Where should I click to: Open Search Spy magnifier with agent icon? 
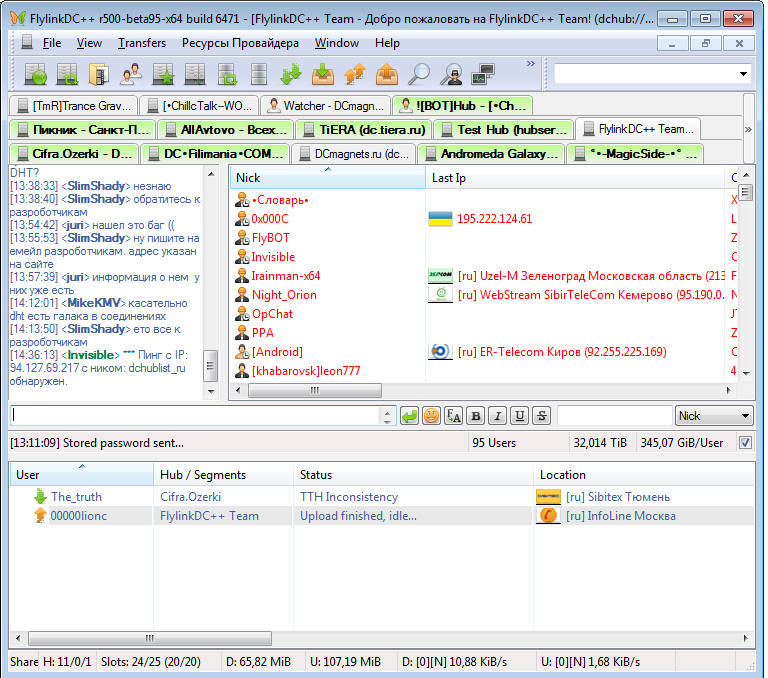click(451, 74)
